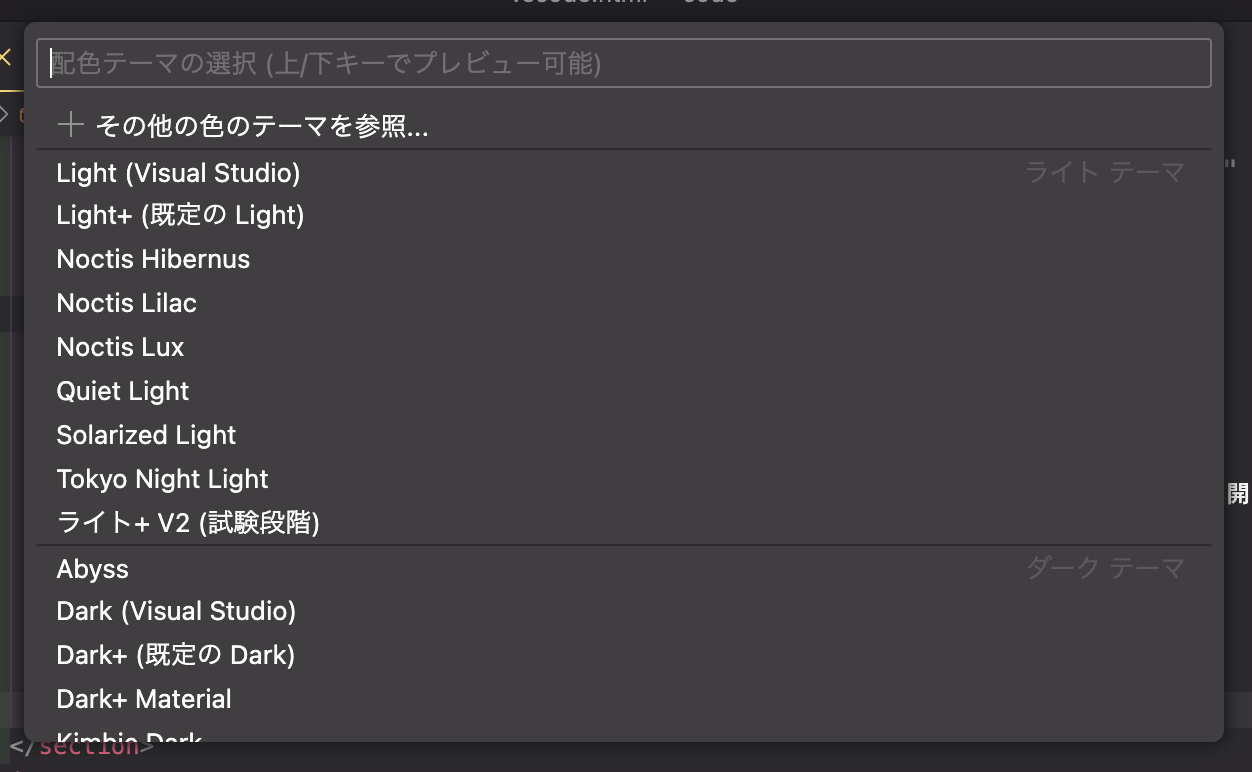Click the plus icon for browsing more themes

coord(70,125)
